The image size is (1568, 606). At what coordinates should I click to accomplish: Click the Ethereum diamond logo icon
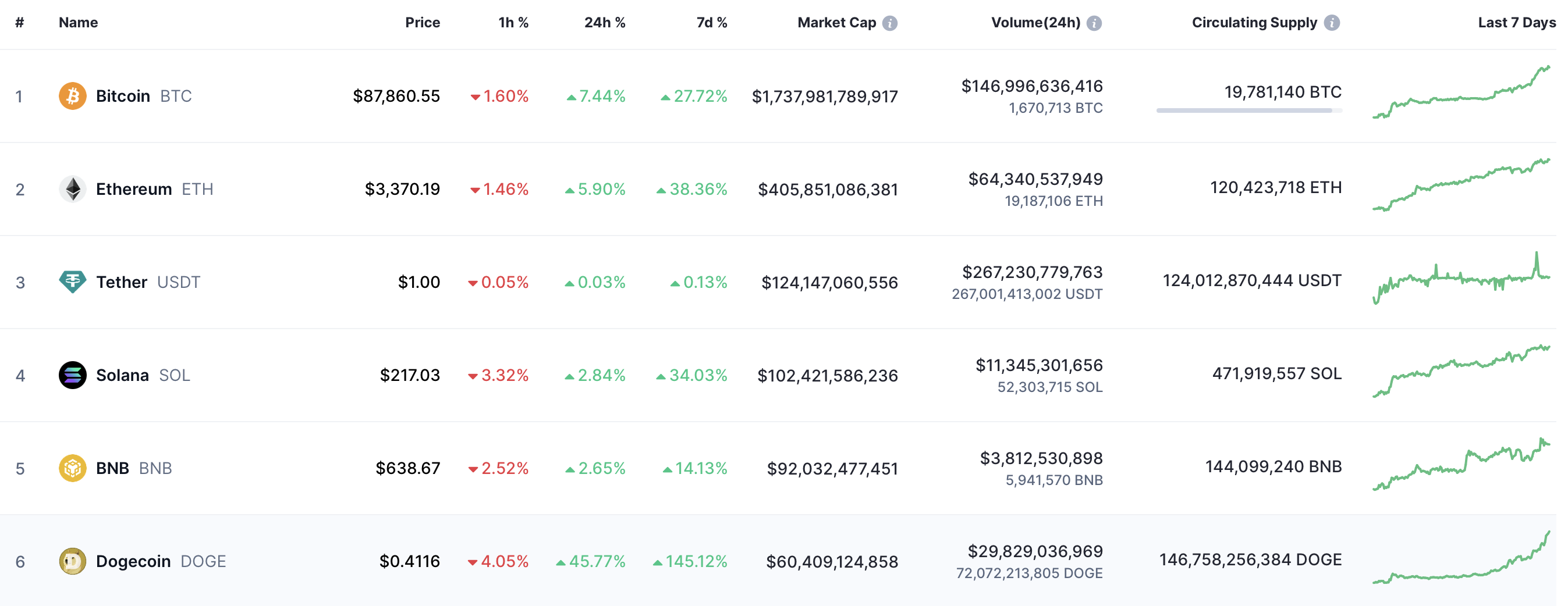[72, 189]
